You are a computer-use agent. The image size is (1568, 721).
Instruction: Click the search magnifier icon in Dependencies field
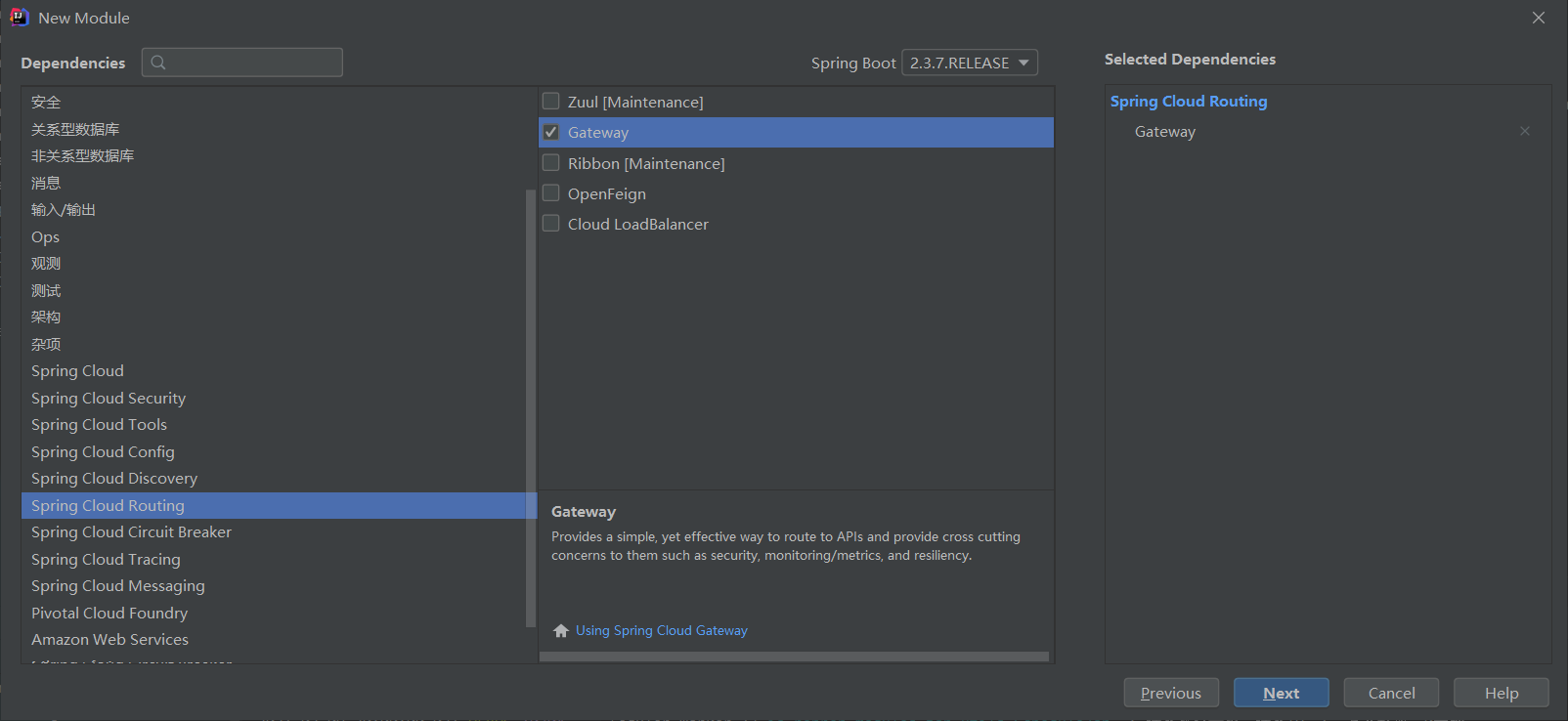(x=158, y=63)
